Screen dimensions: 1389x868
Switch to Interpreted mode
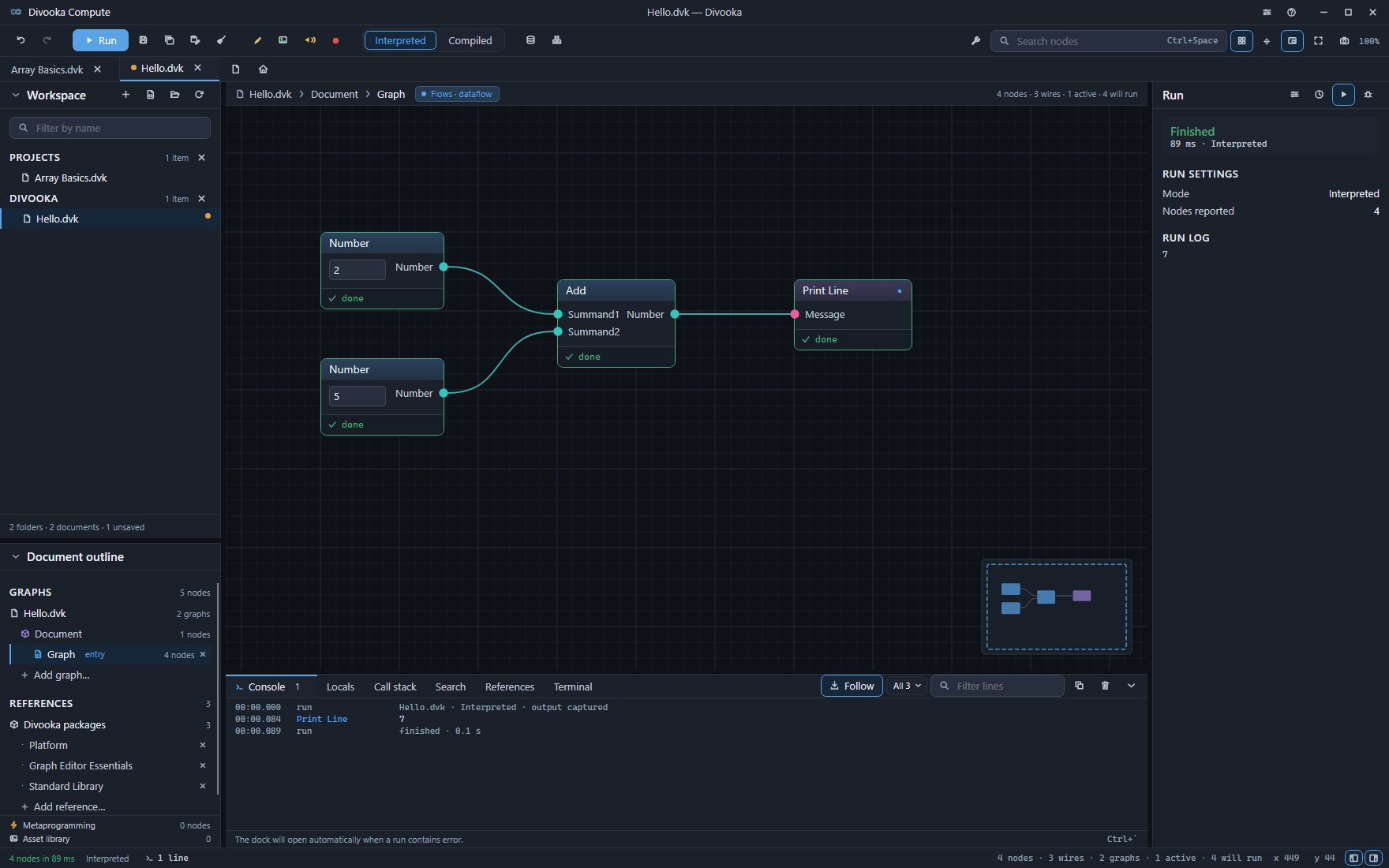400,40
